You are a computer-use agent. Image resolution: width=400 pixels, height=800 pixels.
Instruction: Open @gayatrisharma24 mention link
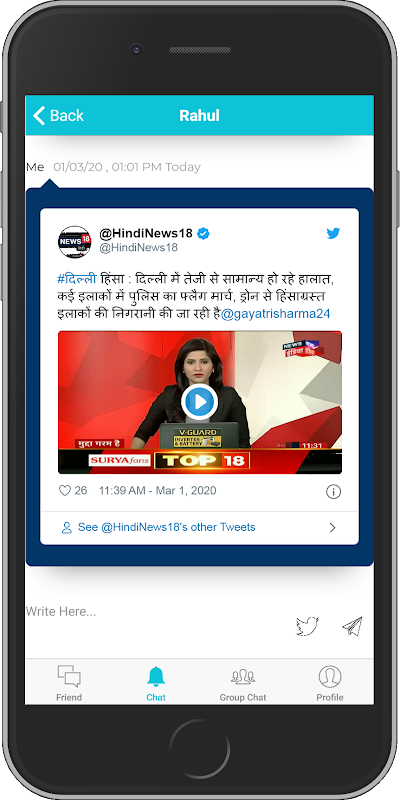click(276, 314)
